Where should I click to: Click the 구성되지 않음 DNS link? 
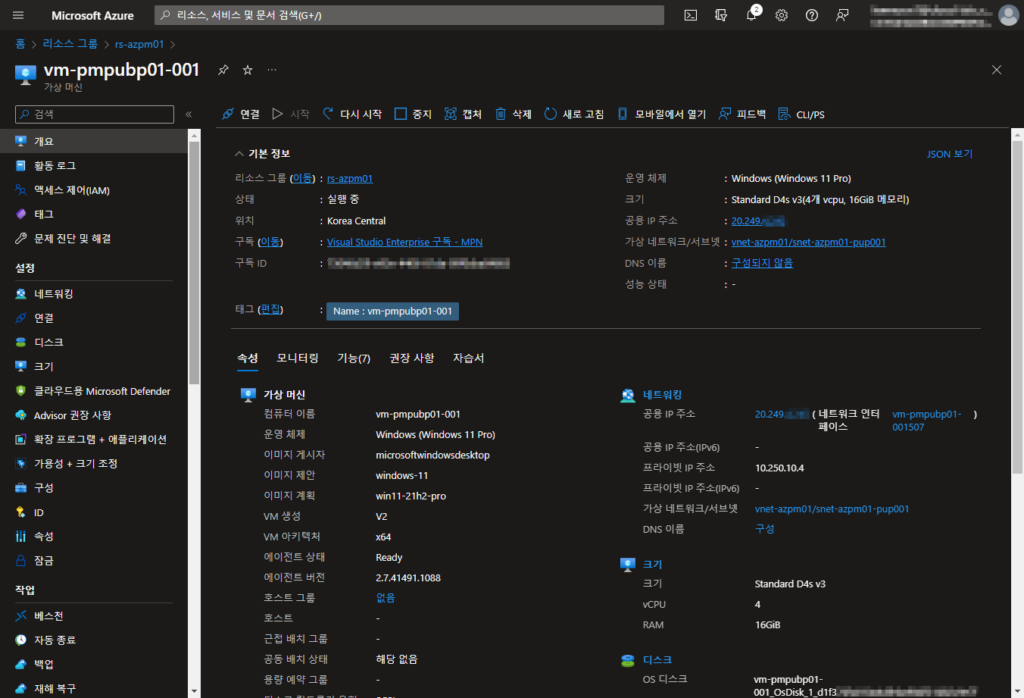[x=761, y=263]
